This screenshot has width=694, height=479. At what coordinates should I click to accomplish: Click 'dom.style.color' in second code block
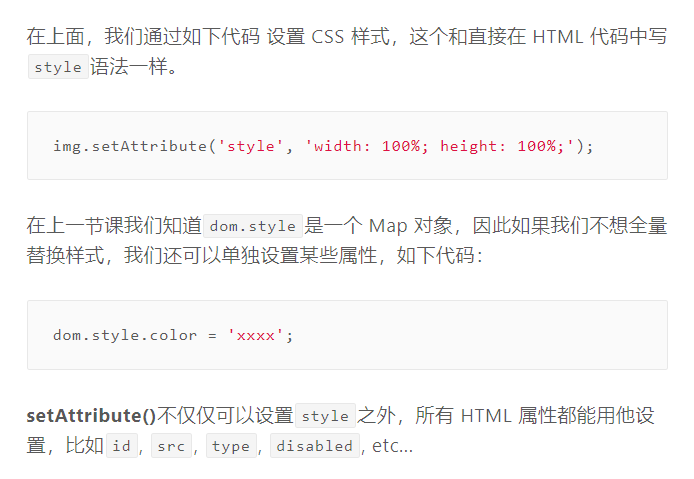[125, 335]
